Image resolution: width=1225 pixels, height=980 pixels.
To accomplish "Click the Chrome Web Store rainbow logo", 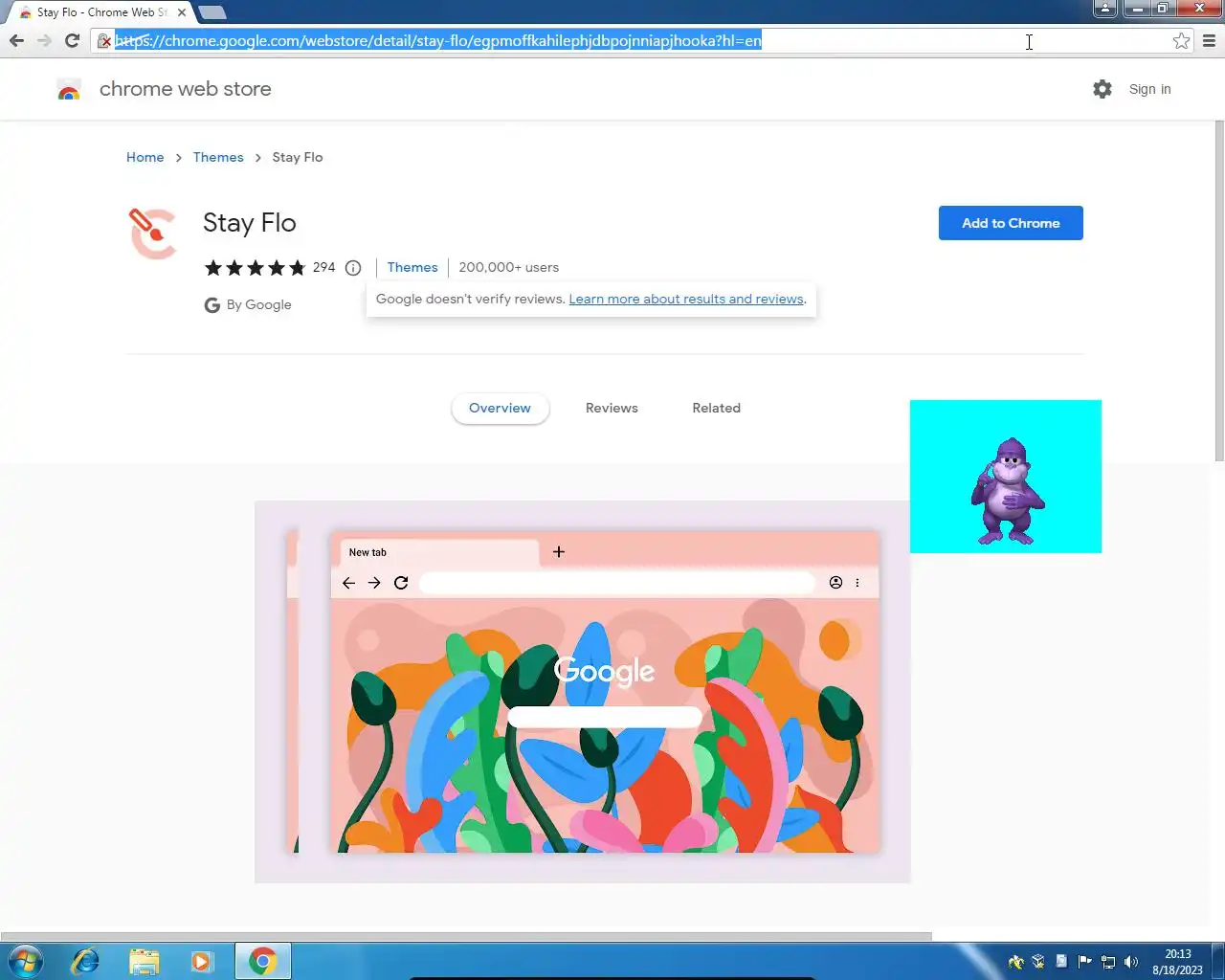I will 69,90.
